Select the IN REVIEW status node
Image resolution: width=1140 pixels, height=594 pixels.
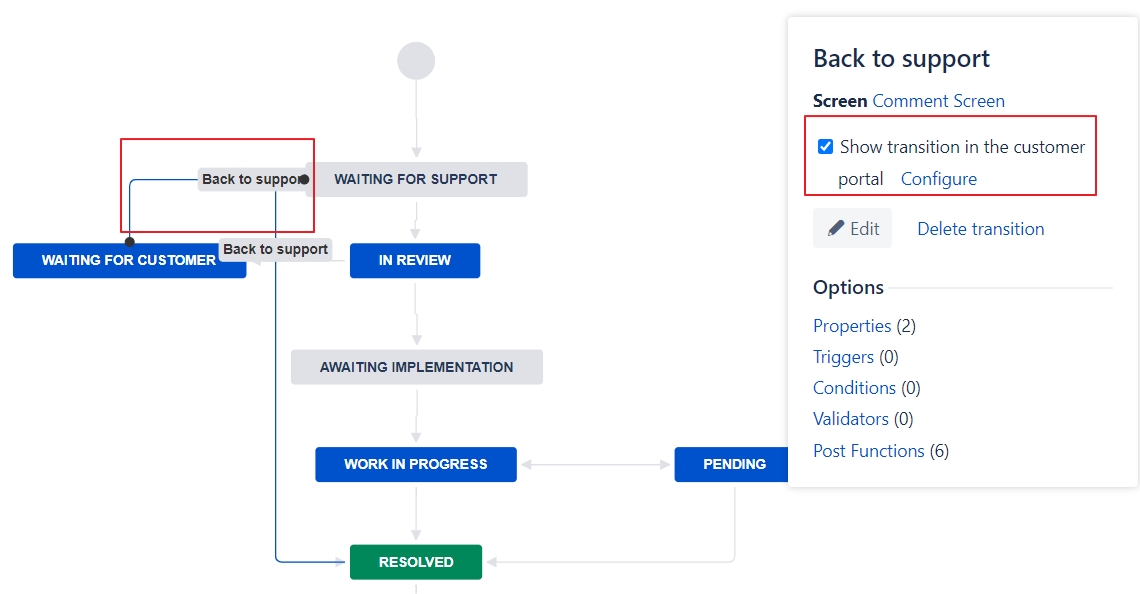[x=415, y=260]
